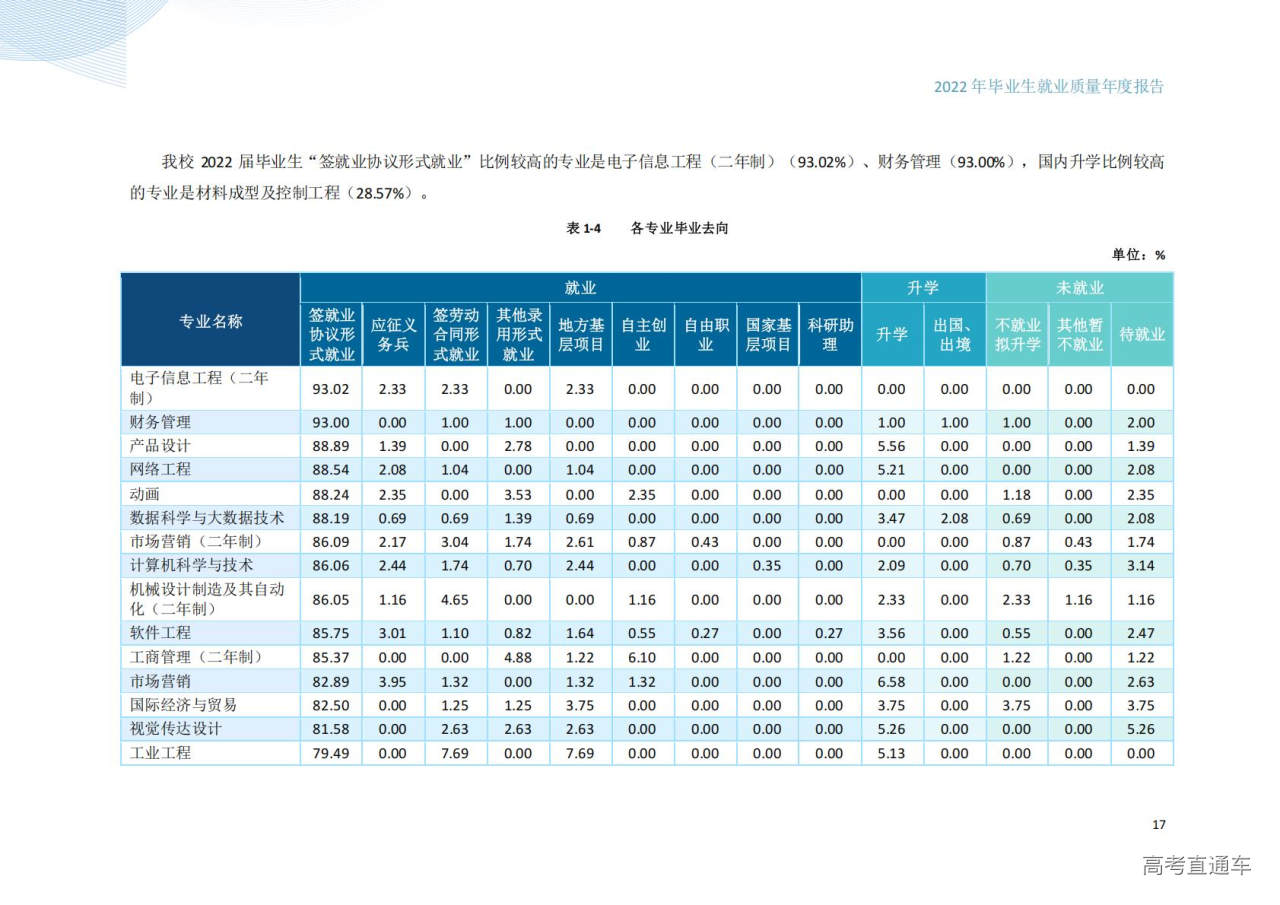The image size is (1280, 905).
Task: Select the 就业 group header
Action: click(580, 288)
